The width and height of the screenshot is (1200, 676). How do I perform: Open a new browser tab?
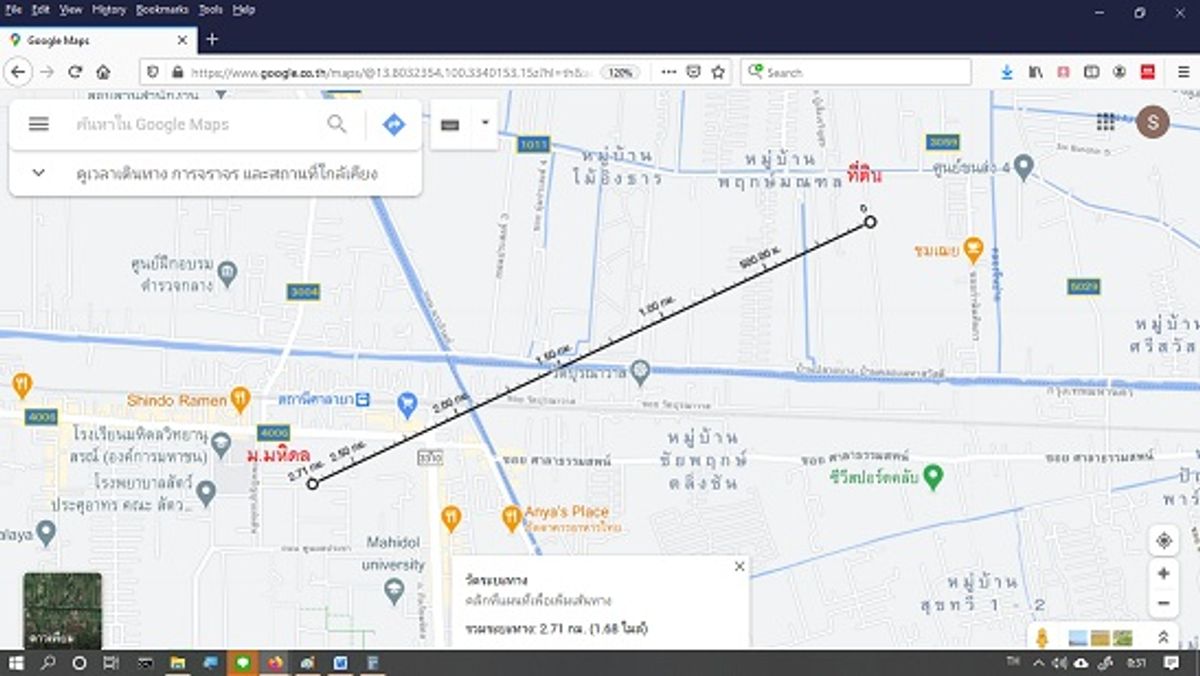pos(212,40)
